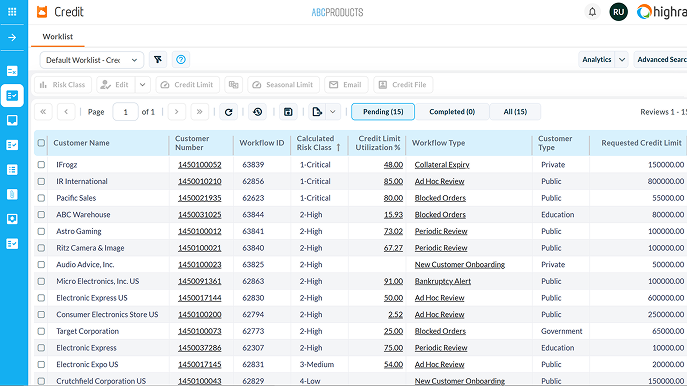Open customer number 1450100052 link
Viewport: 687px width, 386px height.
199,165
